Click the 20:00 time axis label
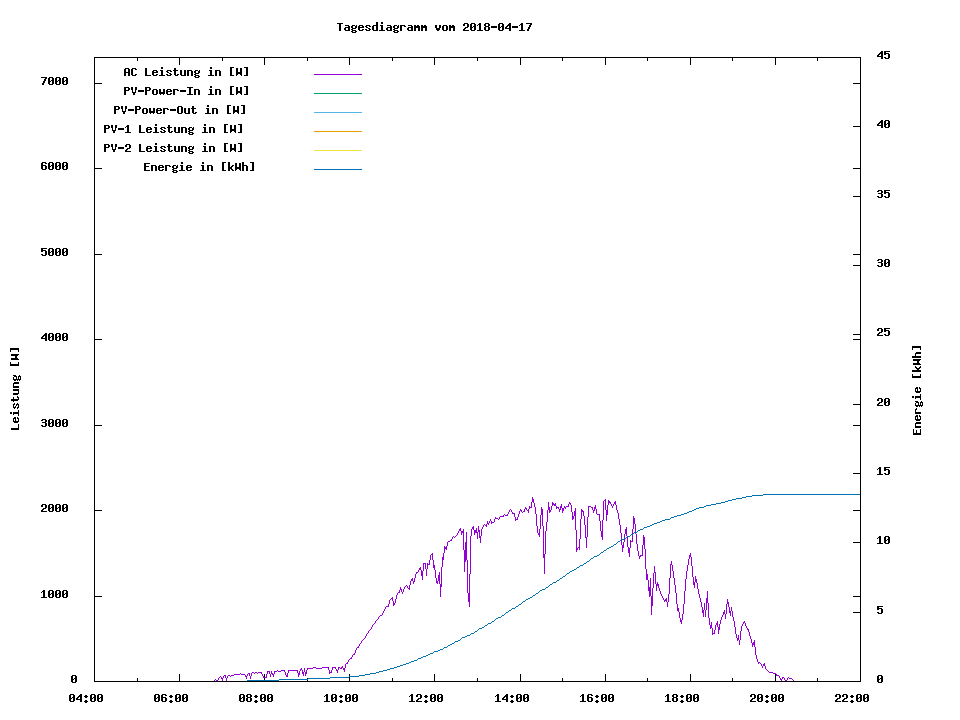This screenshot has width=960, height=720. click(766, 698)
